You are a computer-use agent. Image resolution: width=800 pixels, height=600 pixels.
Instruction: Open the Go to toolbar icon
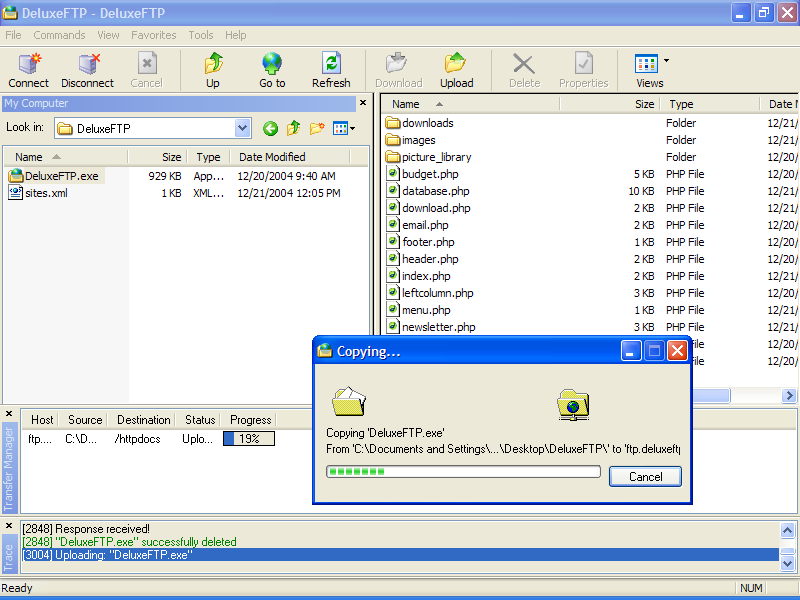point(272,64)
